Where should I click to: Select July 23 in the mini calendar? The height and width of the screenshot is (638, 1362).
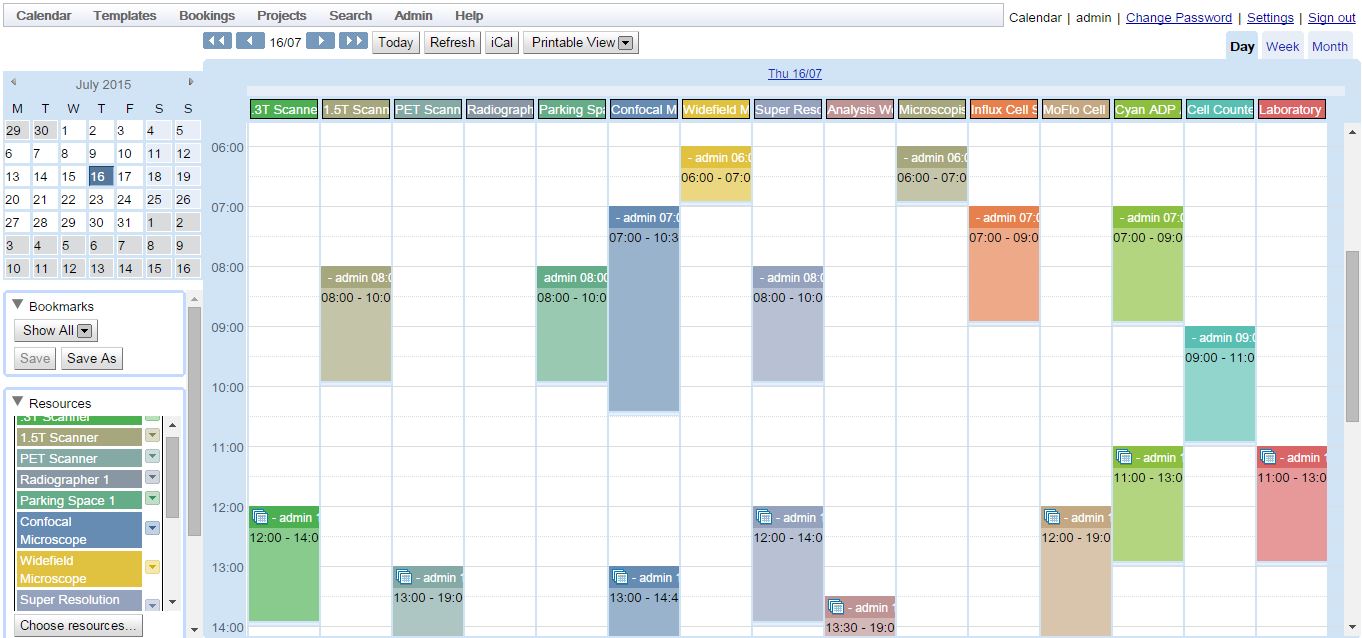point(99,199)
